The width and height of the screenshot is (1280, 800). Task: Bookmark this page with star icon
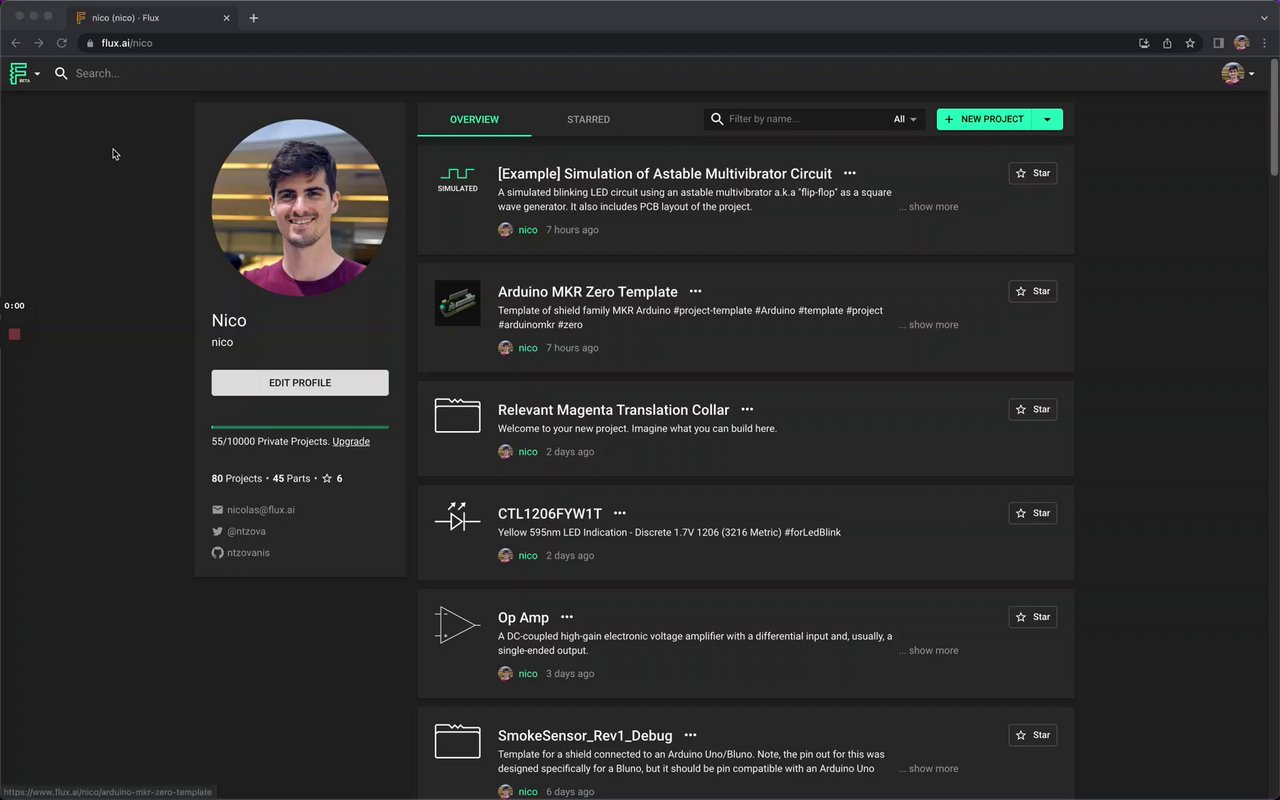(x=1190, y=43)
